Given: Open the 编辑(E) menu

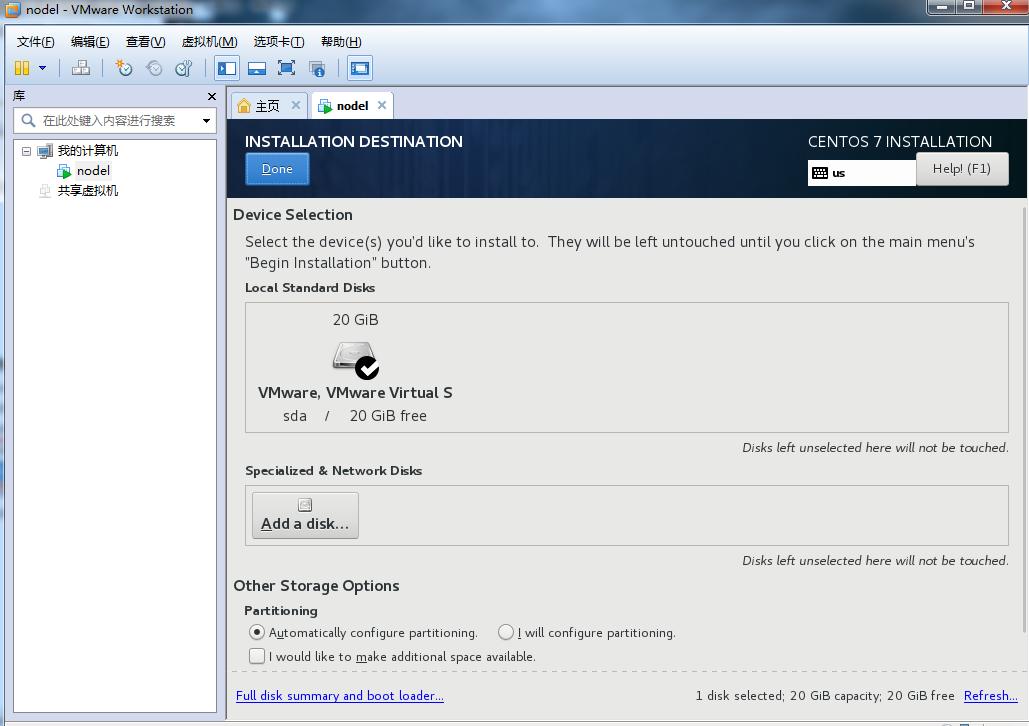Looking at the screenshot, I should point(90,42).
